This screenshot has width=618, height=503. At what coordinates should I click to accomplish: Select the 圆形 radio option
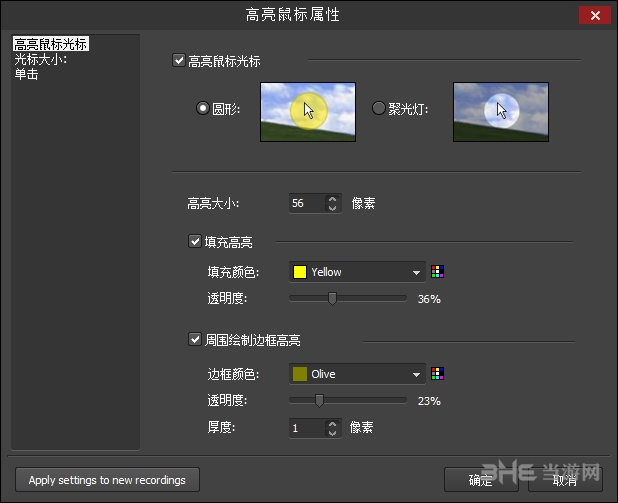[x=203, y=108]
